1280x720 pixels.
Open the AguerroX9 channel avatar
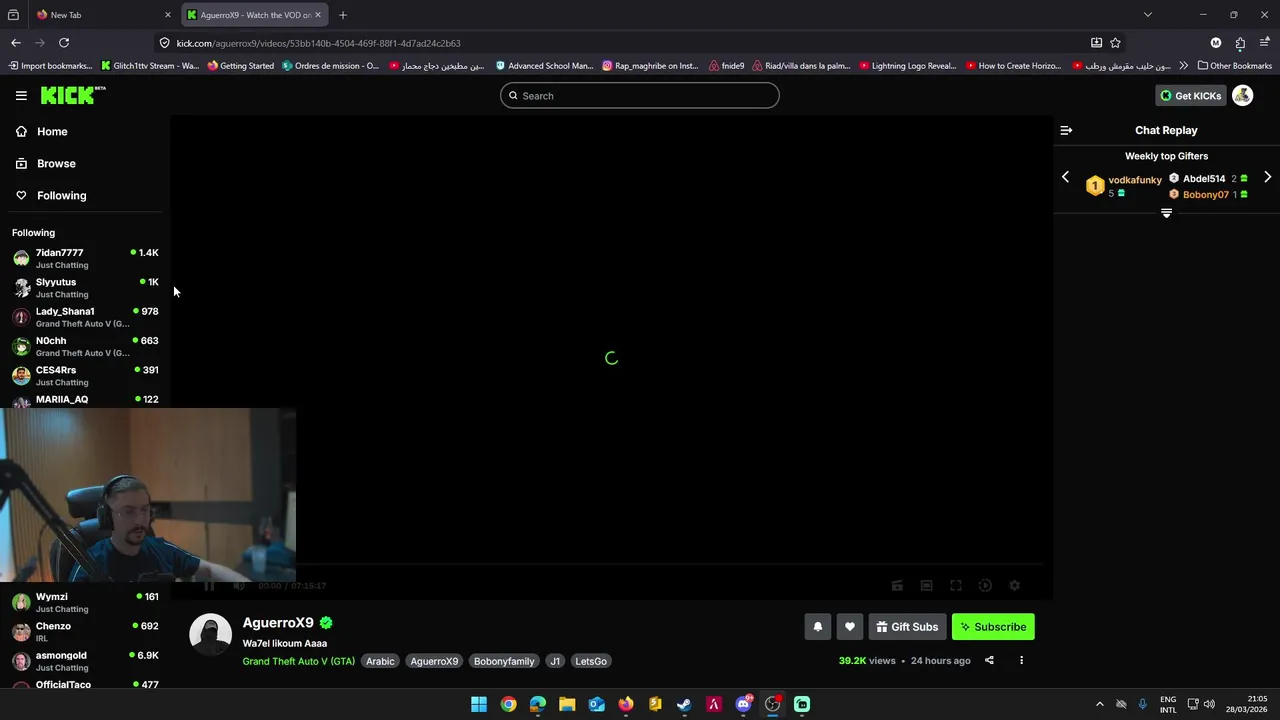pyautogui.click(x=211, y=635)
